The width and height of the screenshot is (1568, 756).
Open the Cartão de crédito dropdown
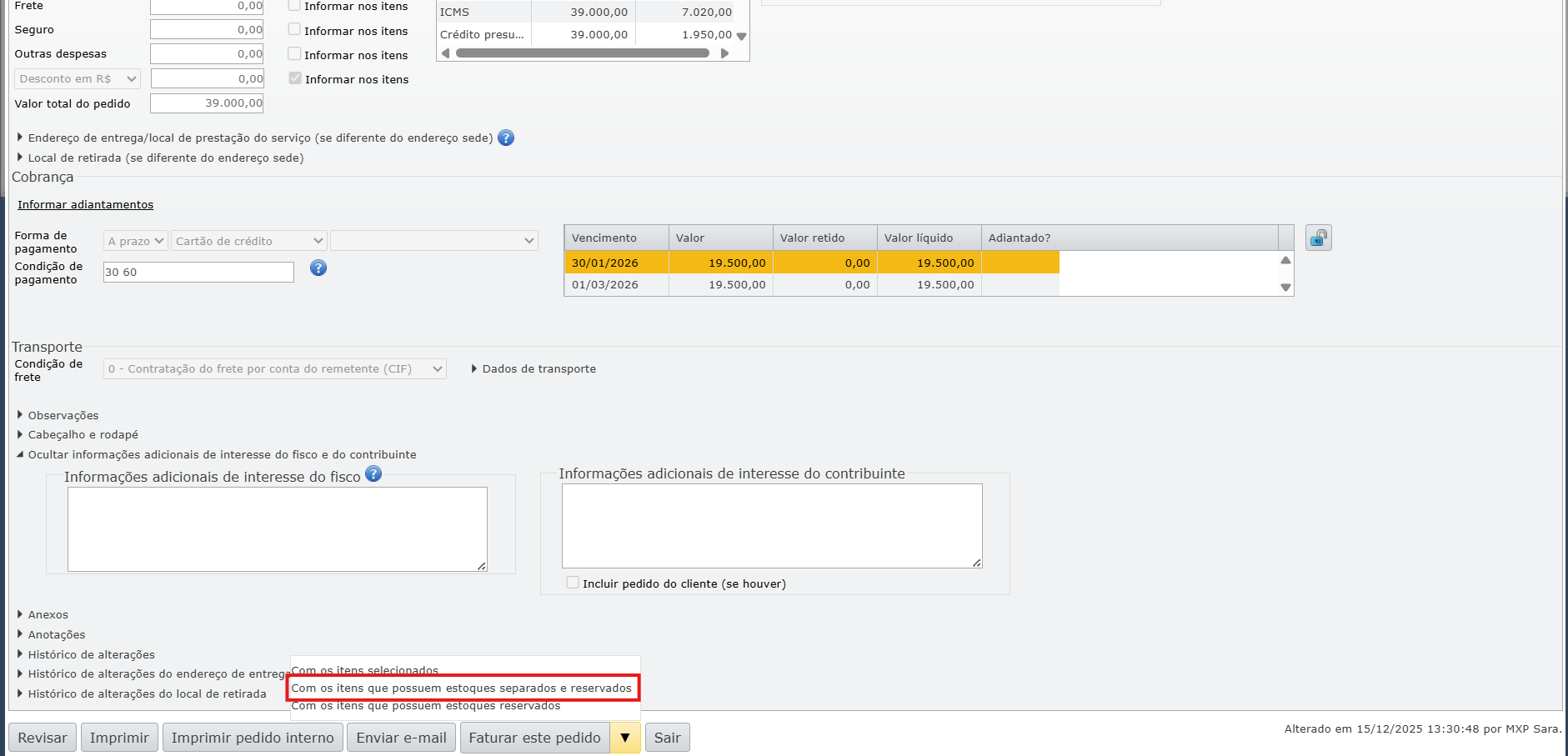[x=249, y=241]
